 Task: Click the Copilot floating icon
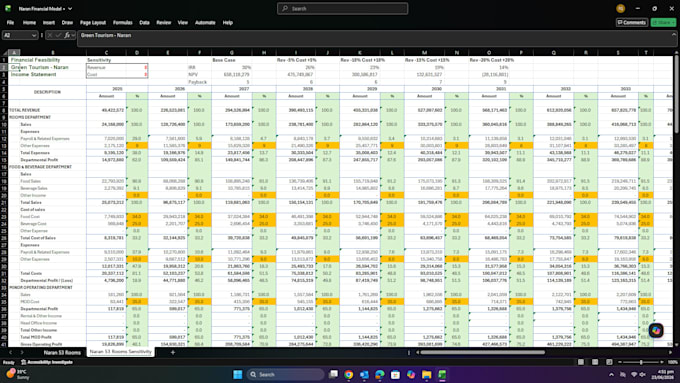[656, 330]
